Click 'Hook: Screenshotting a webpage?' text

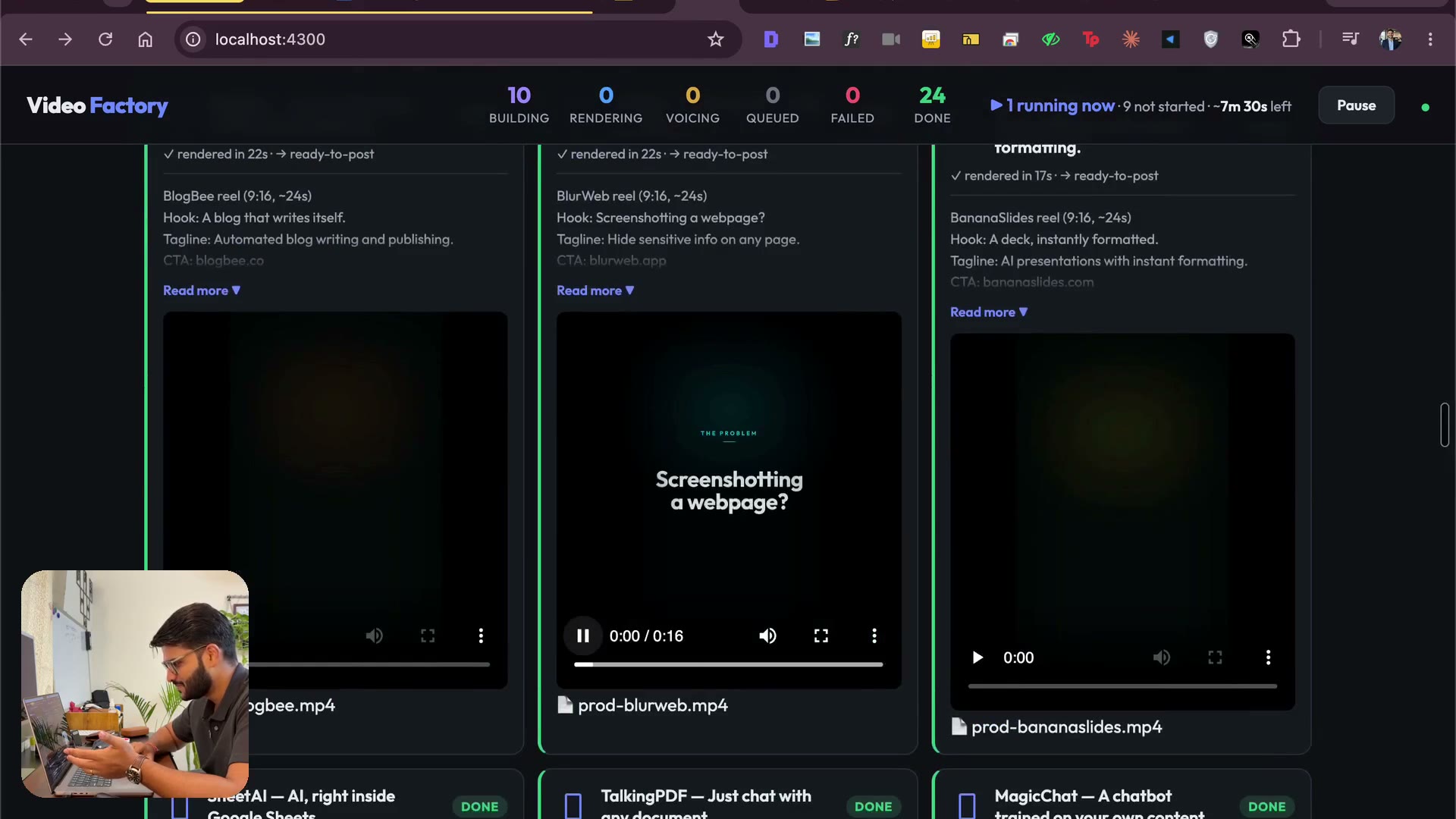[x=661, y=218]
